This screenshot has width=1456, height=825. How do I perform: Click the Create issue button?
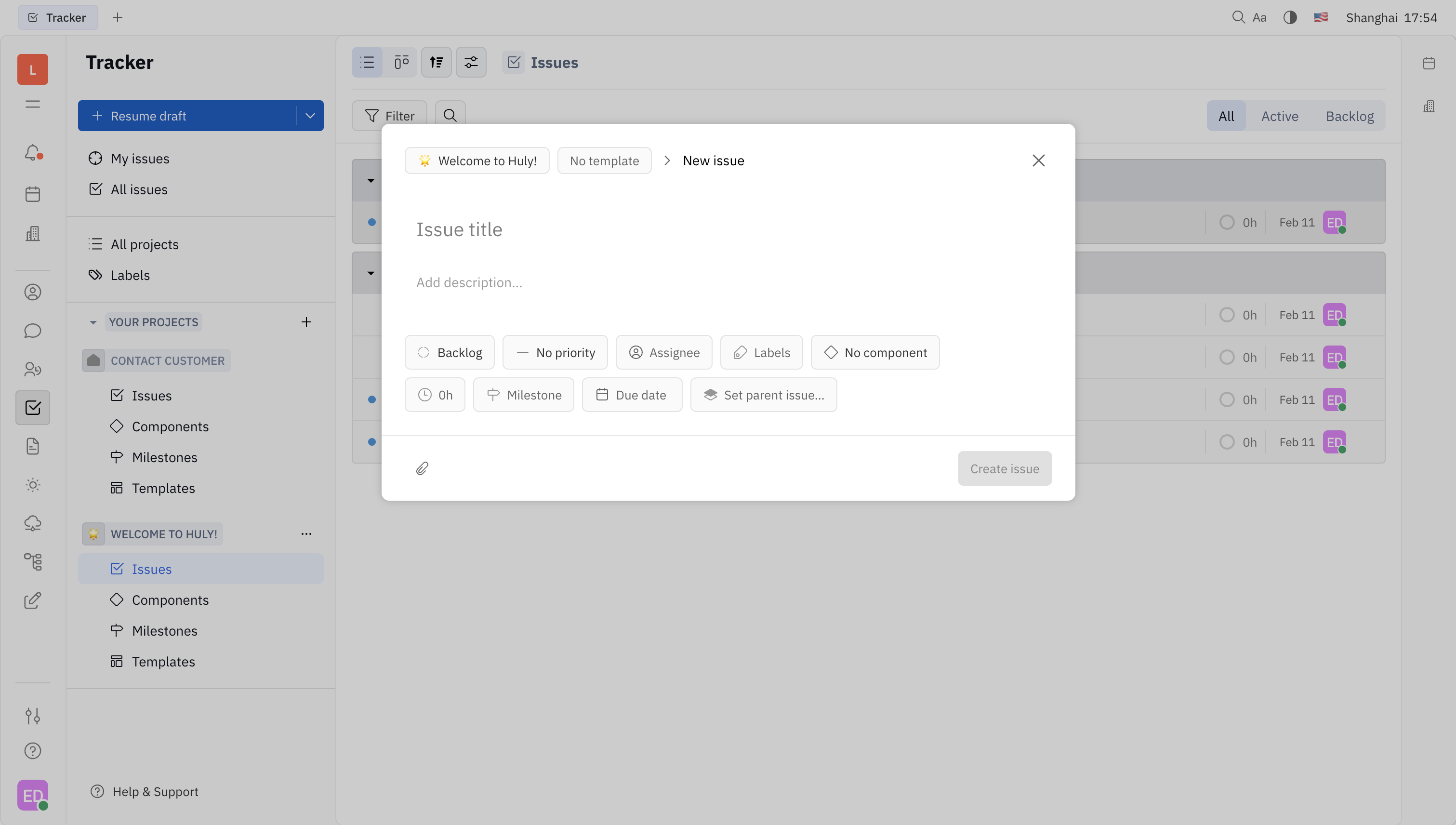tap(1004, 468)
